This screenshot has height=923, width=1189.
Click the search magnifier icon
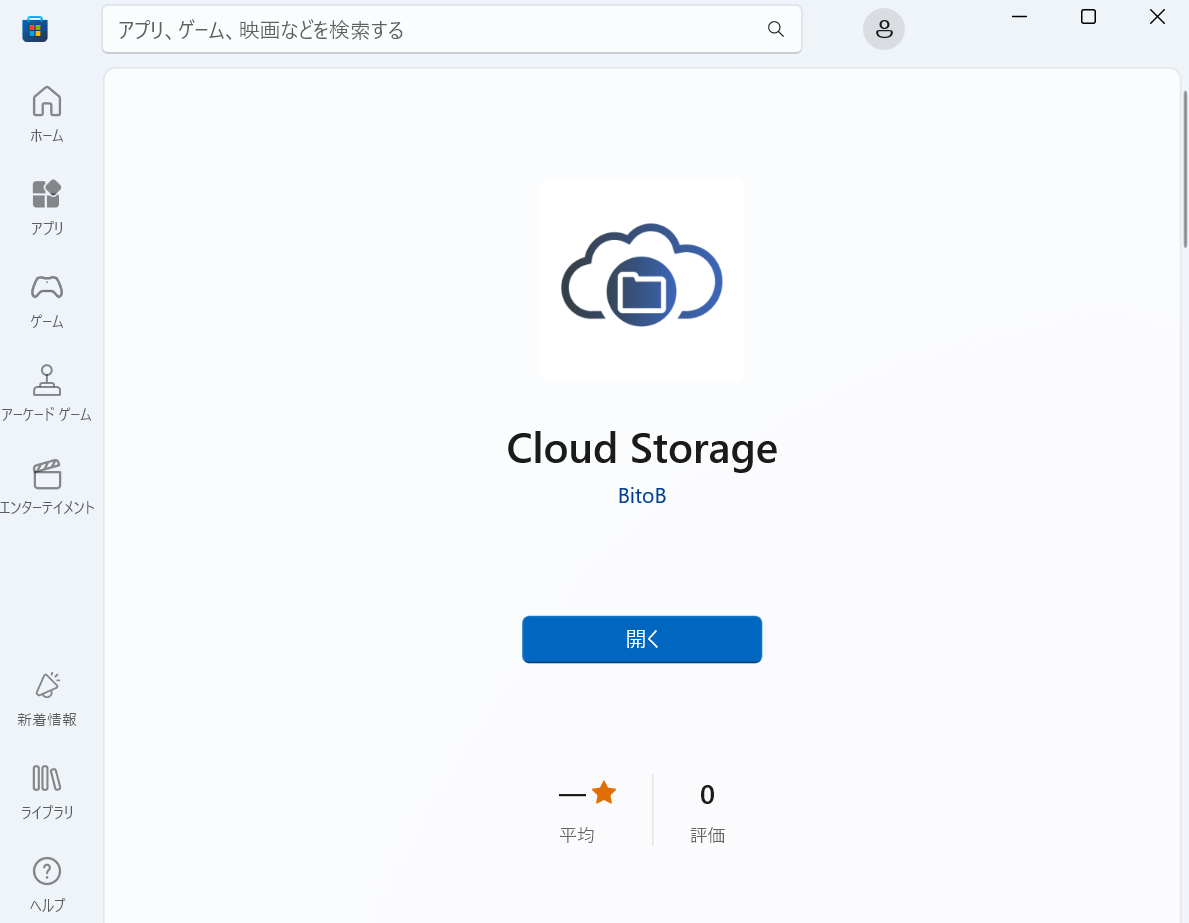pos(775,29)
